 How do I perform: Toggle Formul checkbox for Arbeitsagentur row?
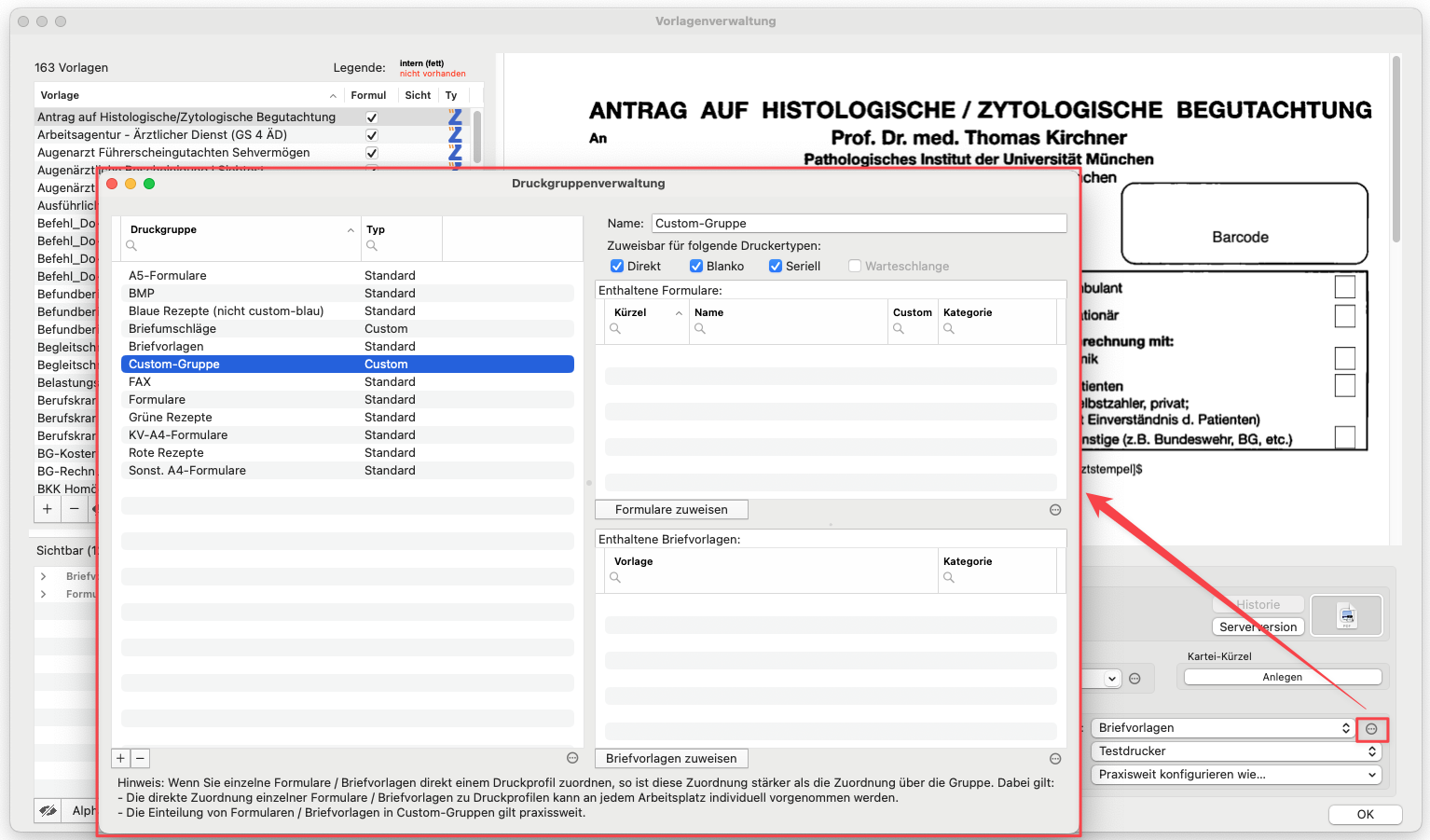(x=372, y=135)
